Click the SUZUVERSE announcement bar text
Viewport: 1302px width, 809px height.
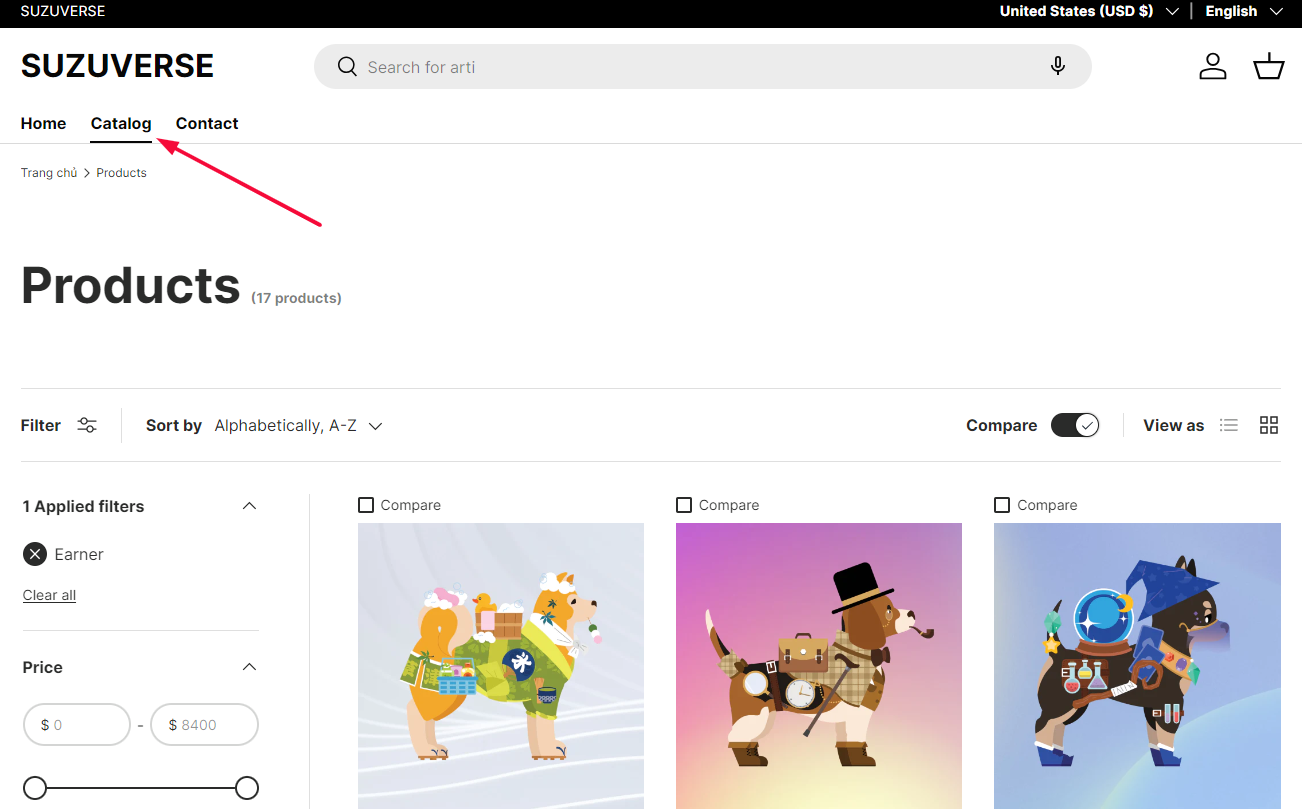[x=63, y=11]
